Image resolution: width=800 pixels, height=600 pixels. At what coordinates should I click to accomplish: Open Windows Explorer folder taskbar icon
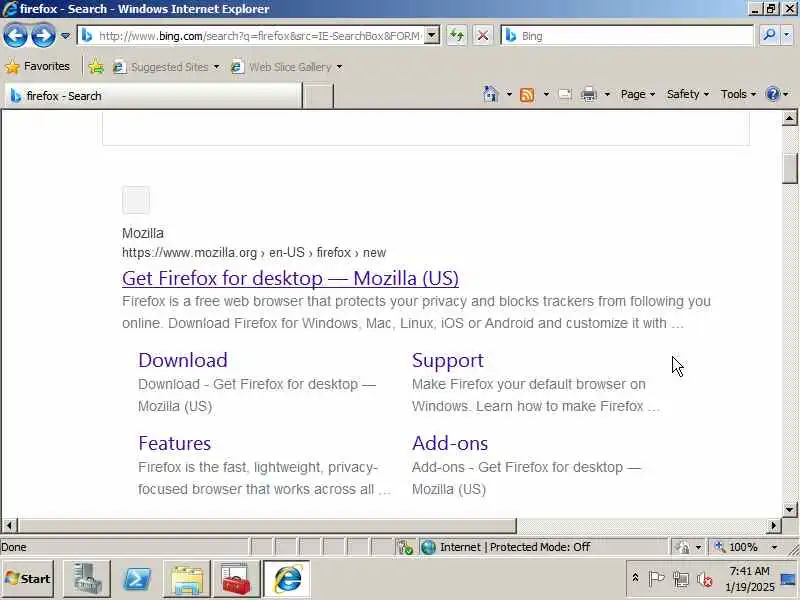(x=187, y=579)
